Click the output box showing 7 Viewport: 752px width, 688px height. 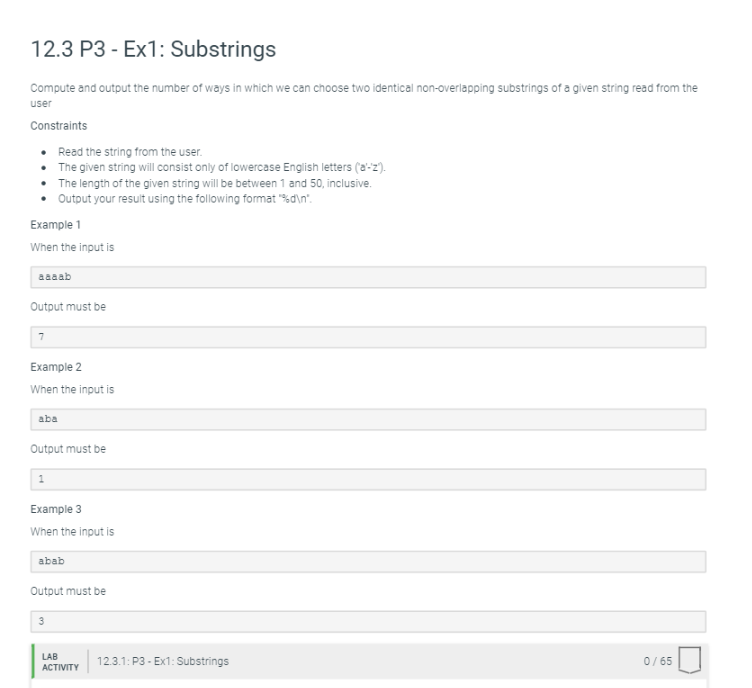pos(368,337)
